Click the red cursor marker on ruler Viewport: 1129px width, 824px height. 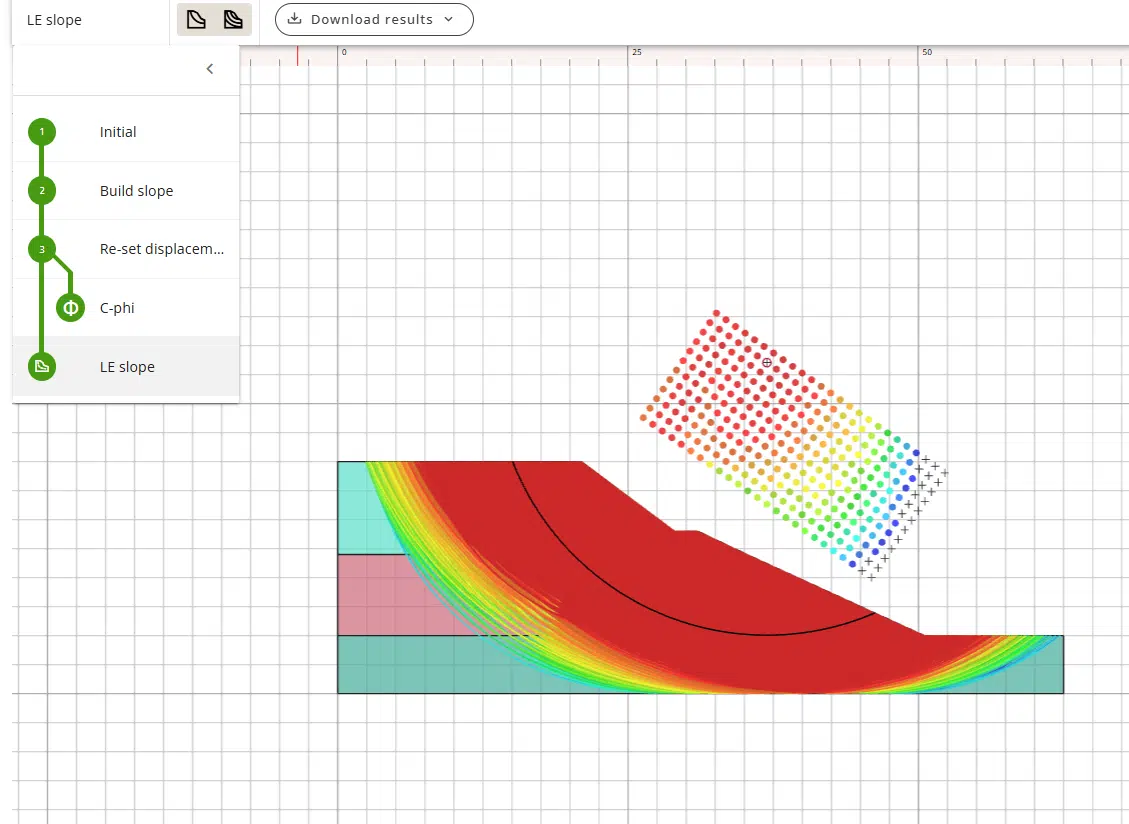297,56
